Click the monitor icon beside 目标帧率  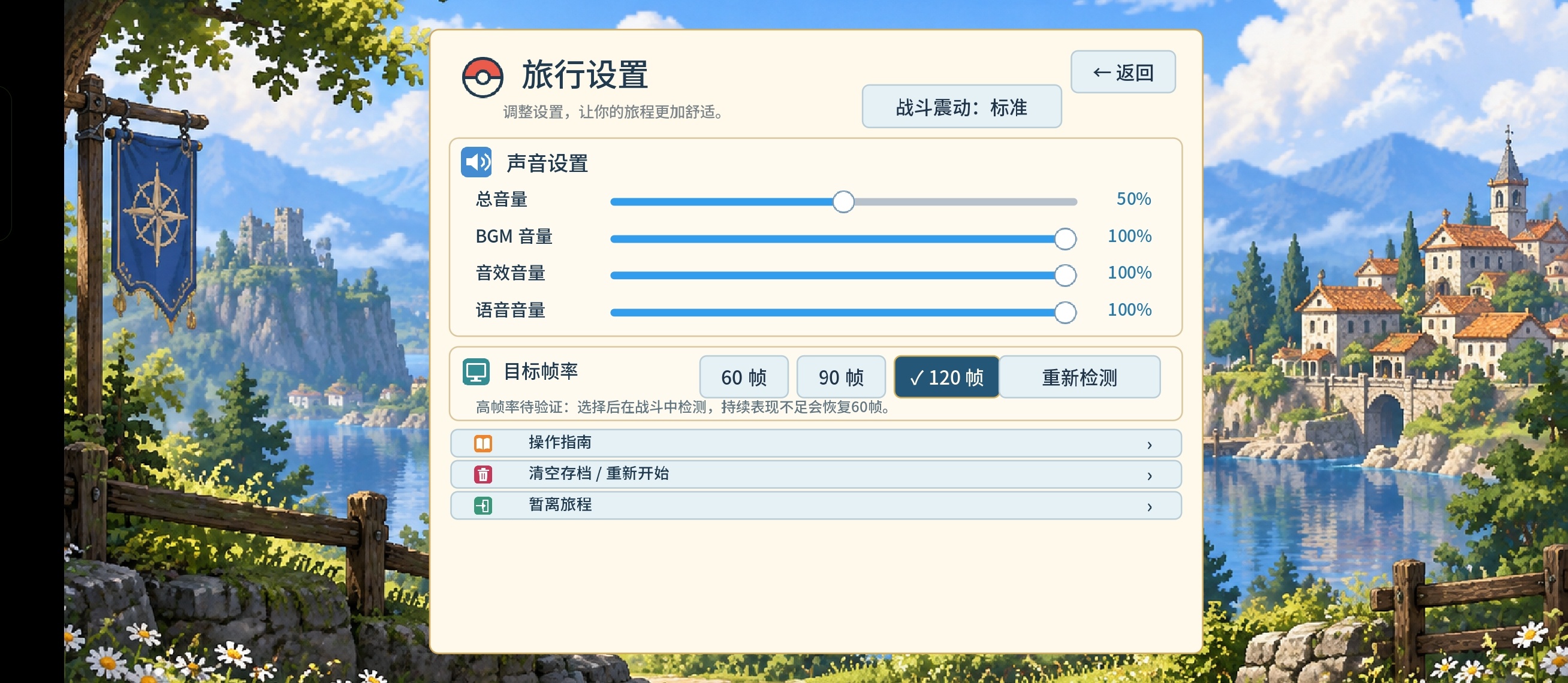pyautogui.click(x=475, y=371)
